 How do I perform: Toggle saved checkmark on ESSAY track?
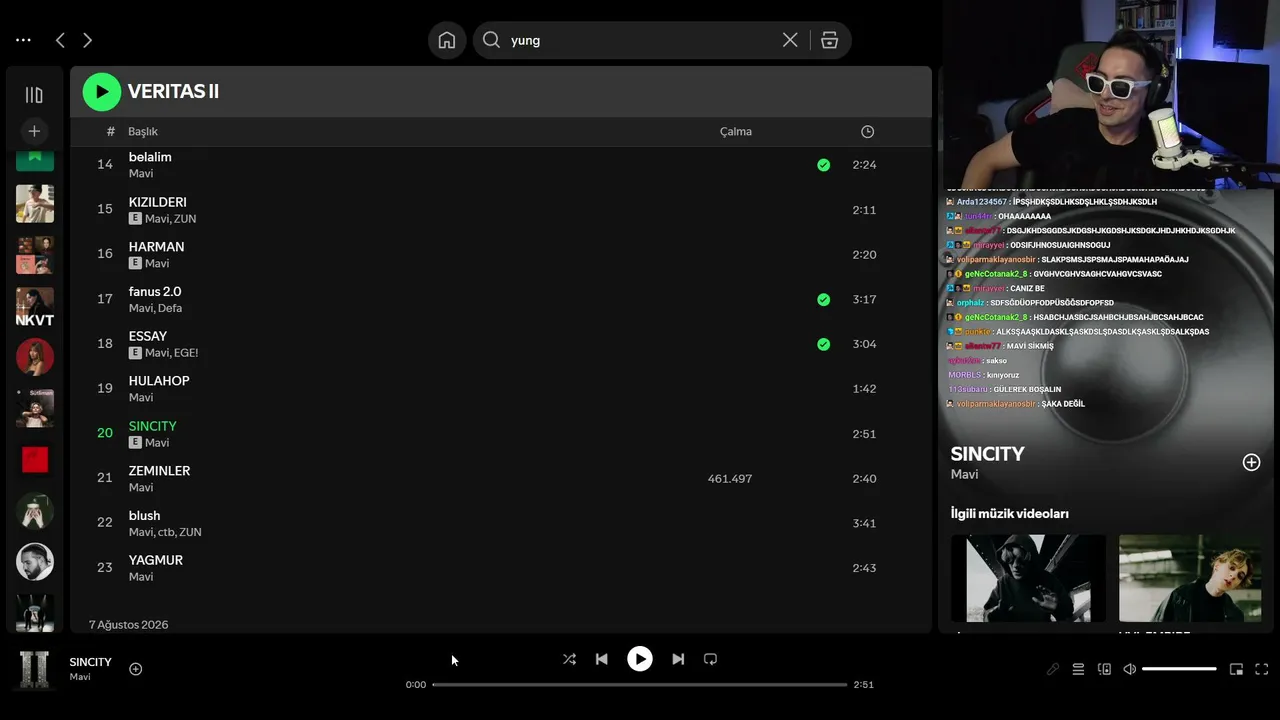[823, 344]
